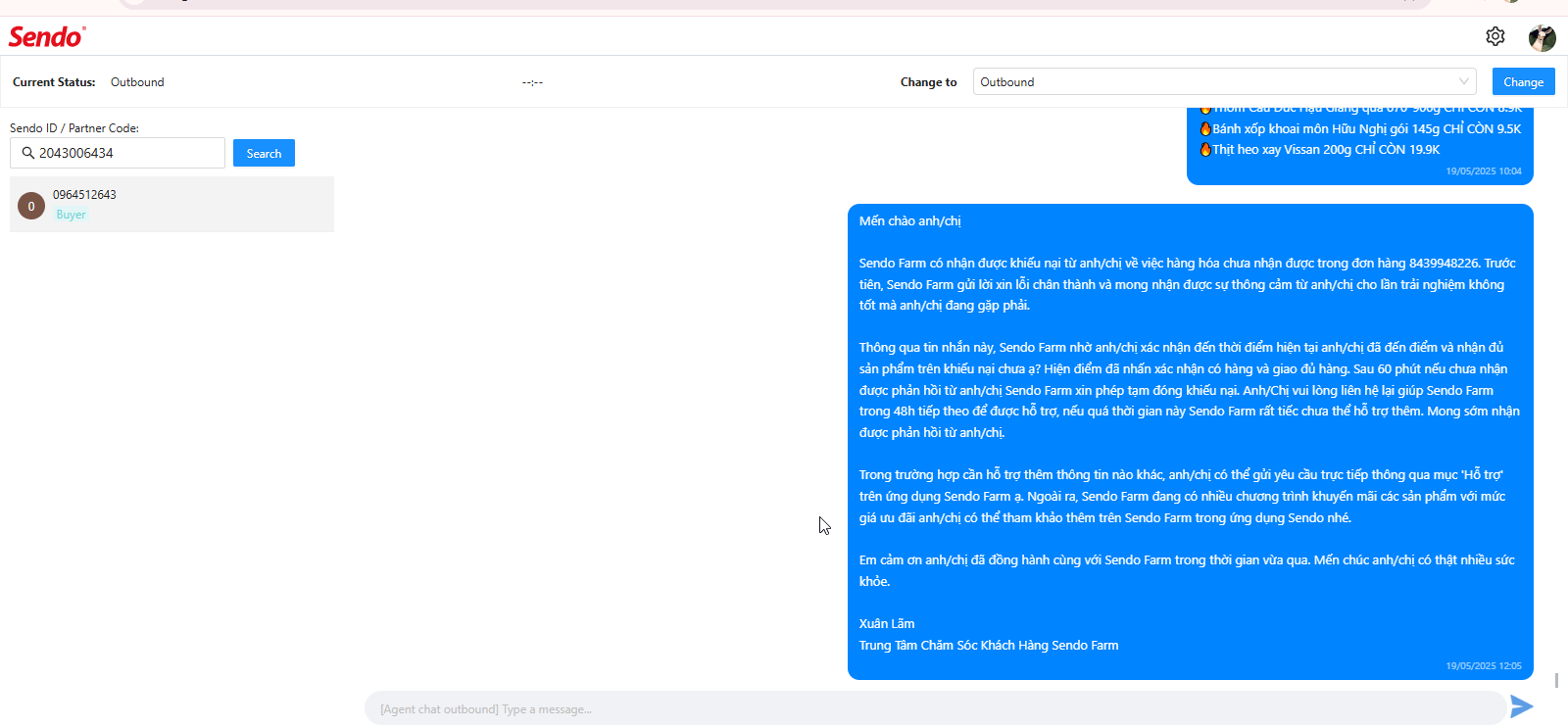Screen dimensions: 1568x728
Task: Click the 'Bánh xốp khoai môn Hữu Nghị' promo line
Action: (x=1360, y=129)
